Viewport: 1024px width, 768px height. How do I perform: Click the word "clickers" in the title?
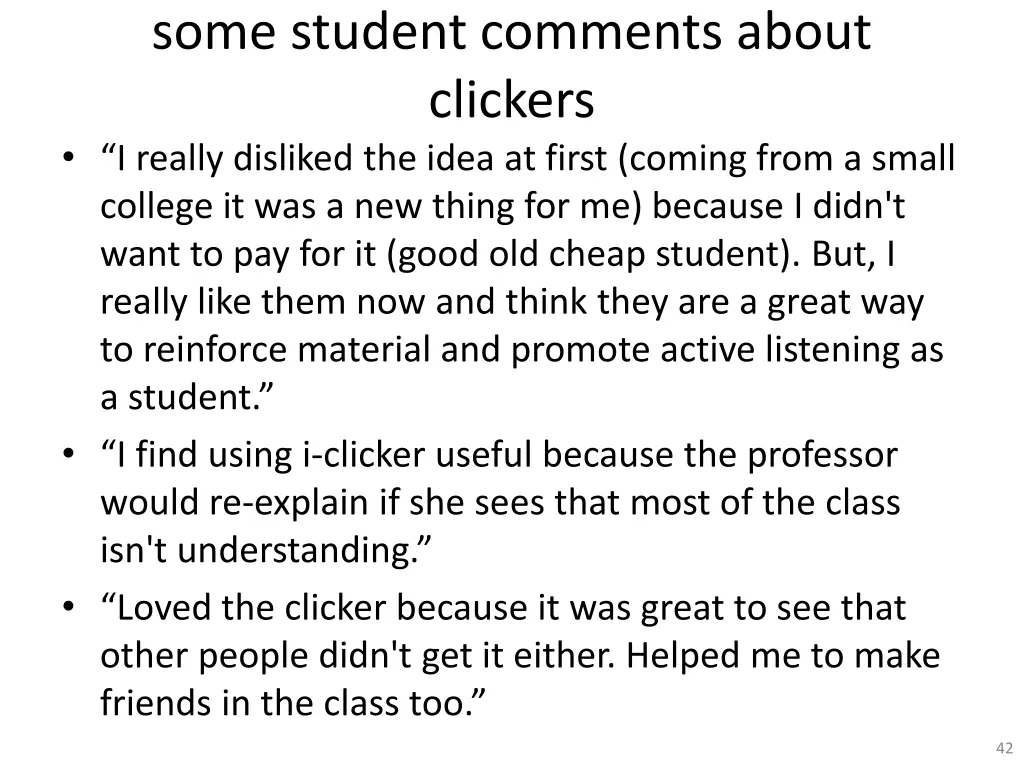512,100
